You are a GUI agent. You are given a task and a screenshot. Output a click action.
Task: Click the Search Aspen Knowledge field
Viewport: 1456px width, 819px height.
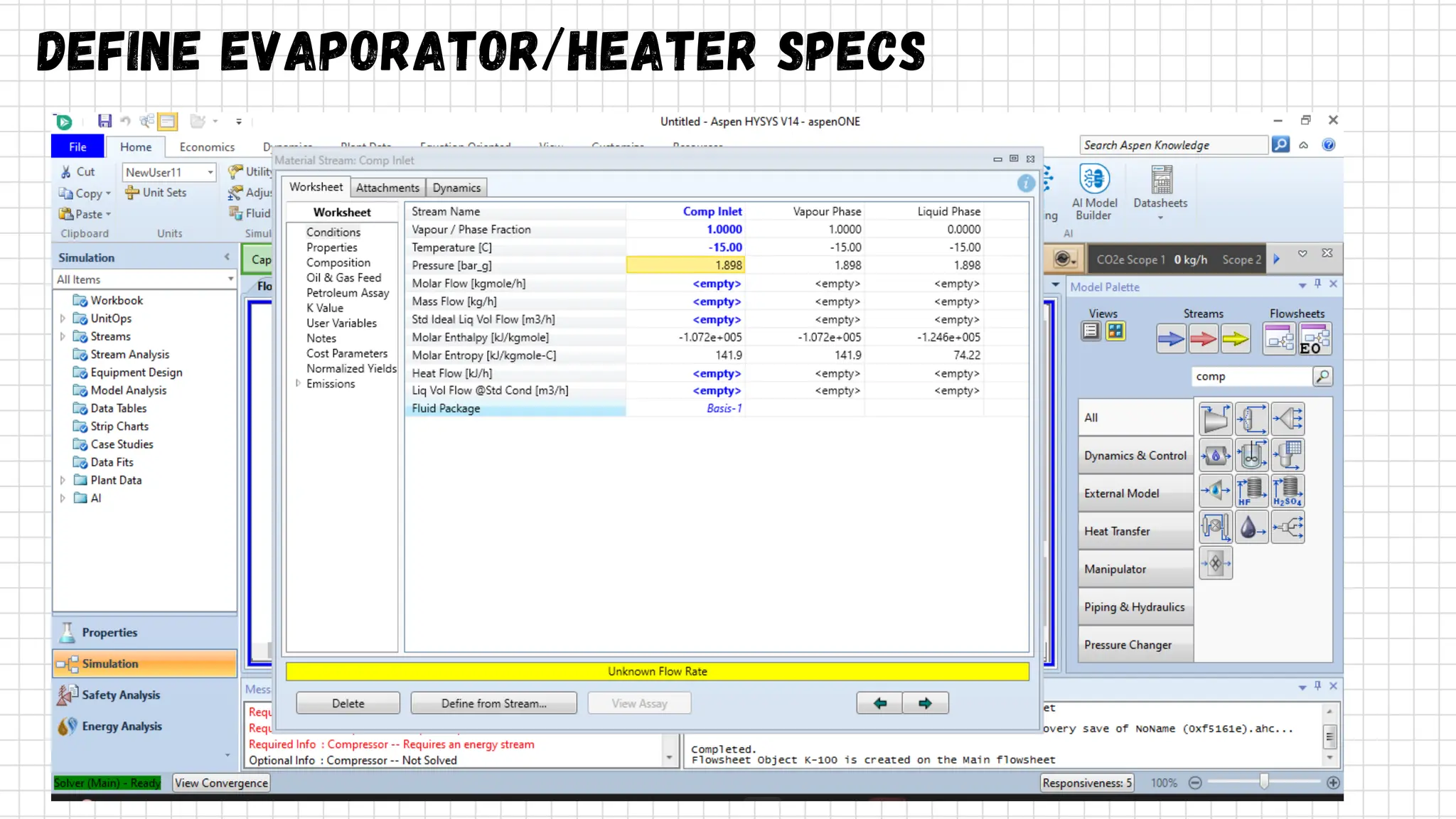(1174, 145)
